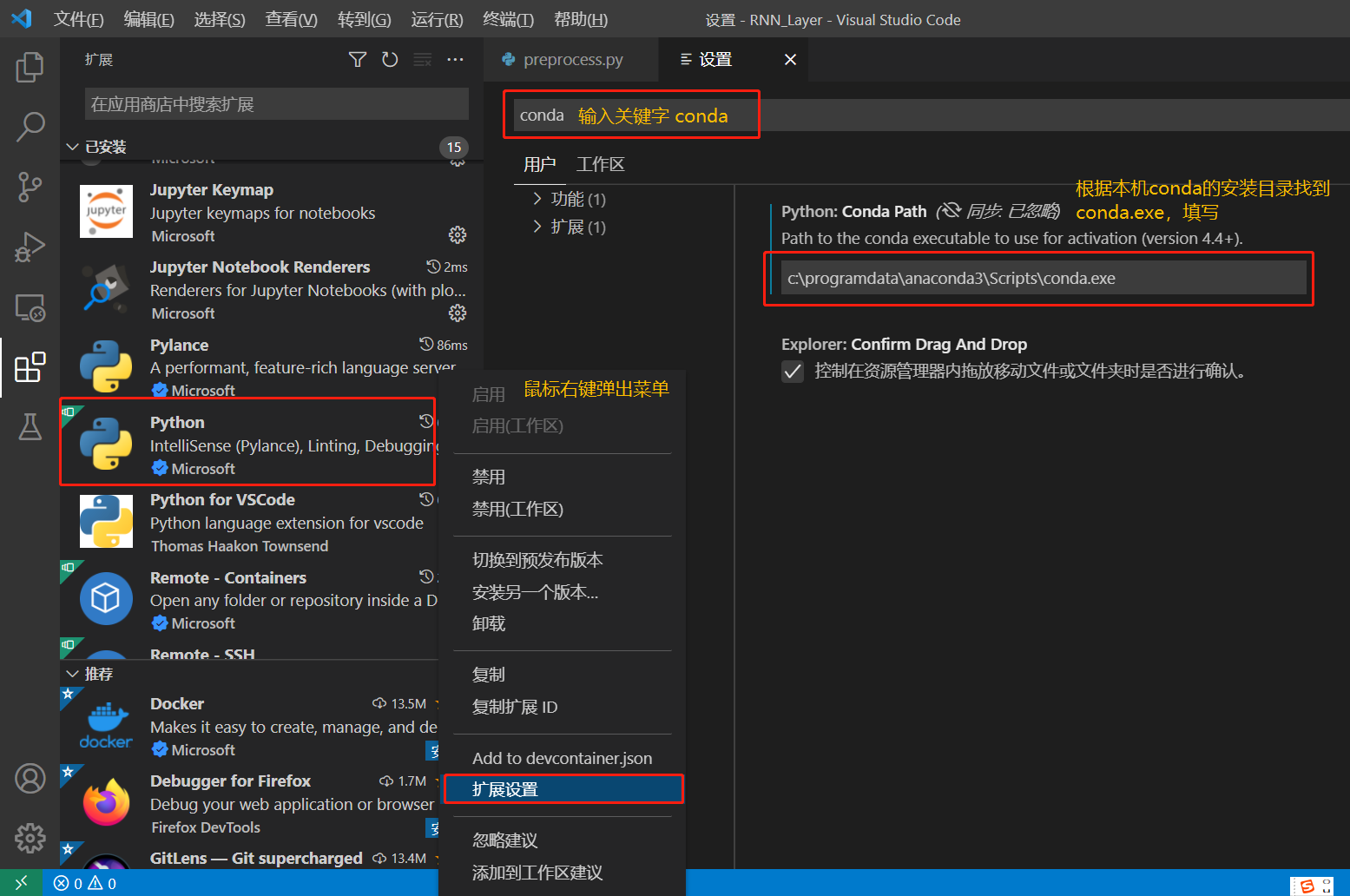Viewport: 1350px width, 896px height.
Task: Click the Accounts icon in the activity bar
Action: 30,779
